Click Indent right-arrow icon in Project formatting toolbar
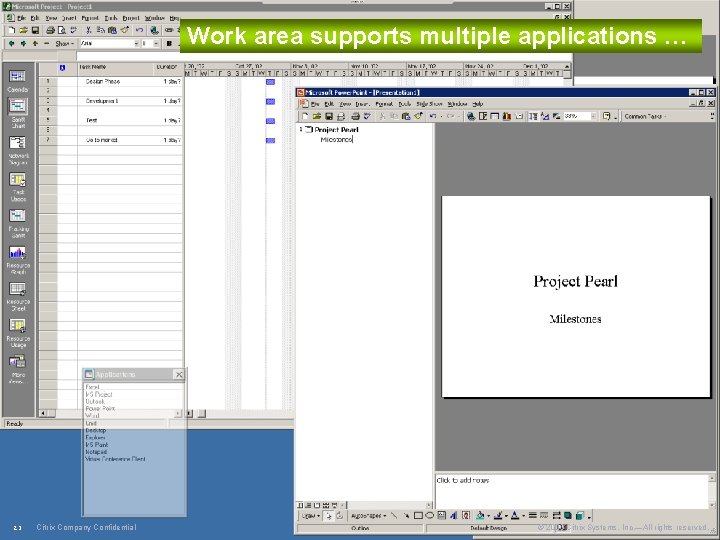Screen dimensions: 720x540 point(23,44)
